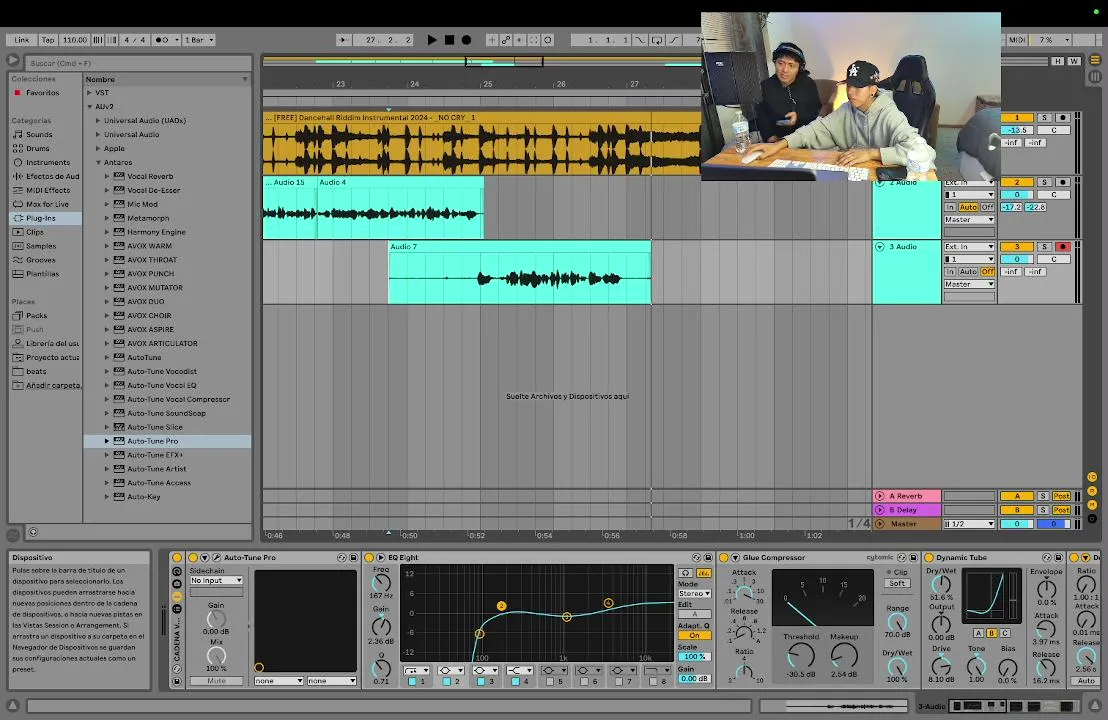Select Favoritos in Colecciones

[42, 93]
